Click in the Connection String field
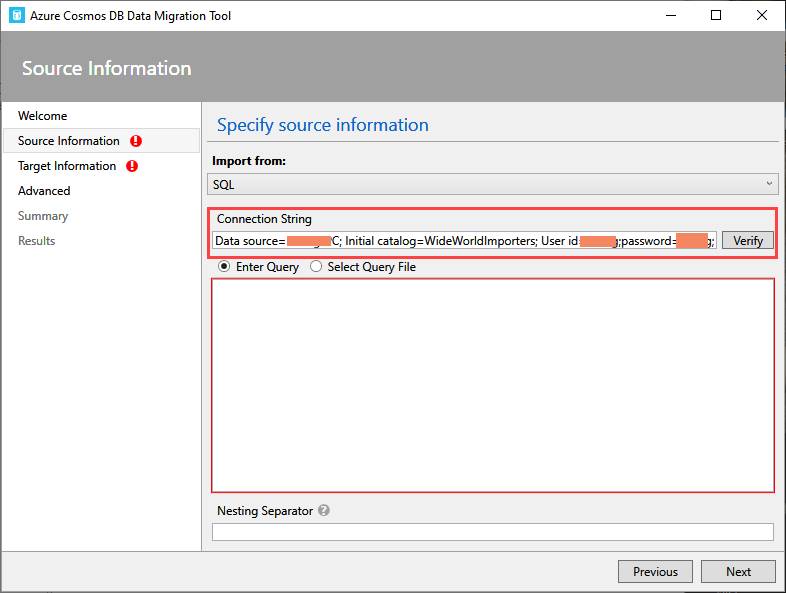The width and height of the screenshot is (786, 593). tap(464, 241)
